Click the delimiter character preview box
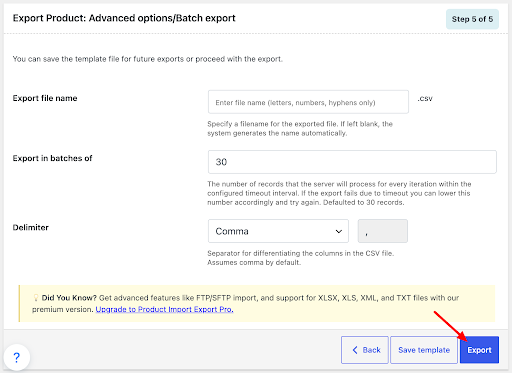Screen dimensions: 512x373 tap(383, 231)
